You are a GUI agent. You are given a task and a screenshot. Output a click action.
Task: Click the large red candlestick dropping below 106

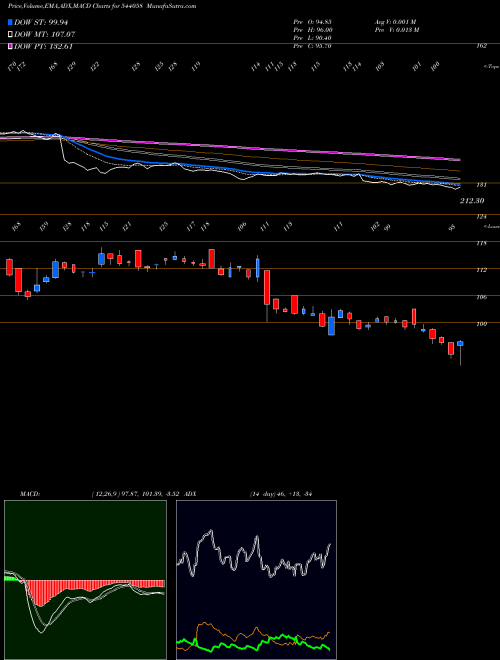coord(267,287)
